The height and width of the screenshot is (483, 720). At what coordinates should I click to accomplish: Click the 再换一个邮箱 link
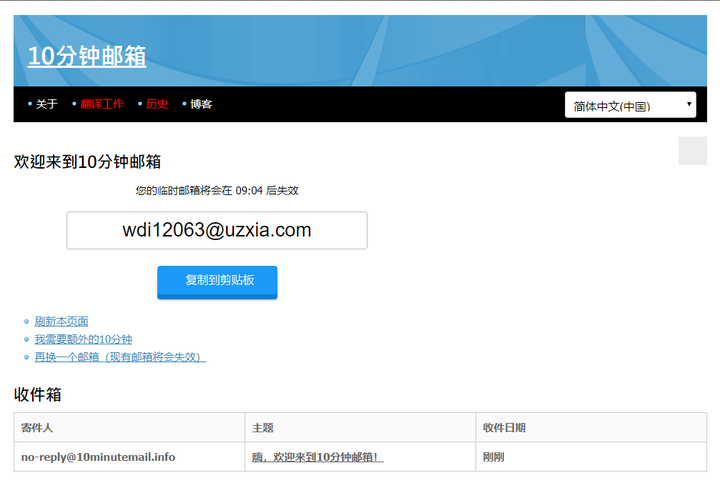(120, 357)
